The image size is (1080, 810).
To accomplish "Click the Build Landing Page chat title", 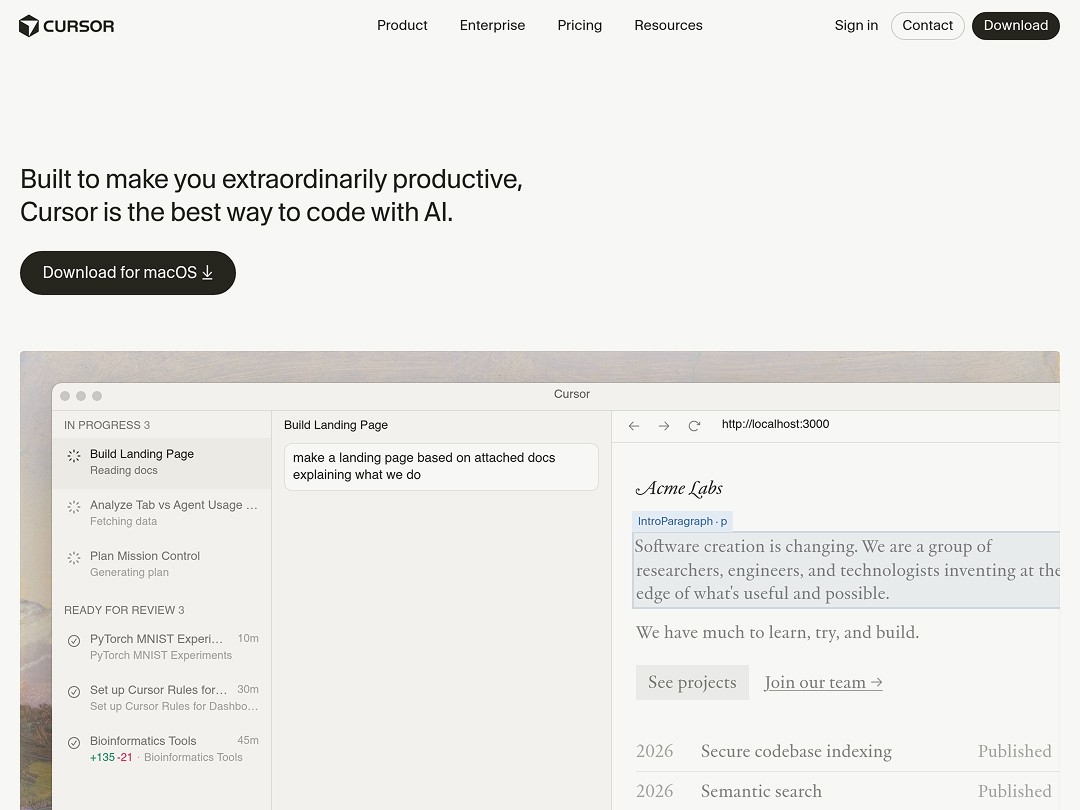I will pyautogui.click(x=336, y=425).
